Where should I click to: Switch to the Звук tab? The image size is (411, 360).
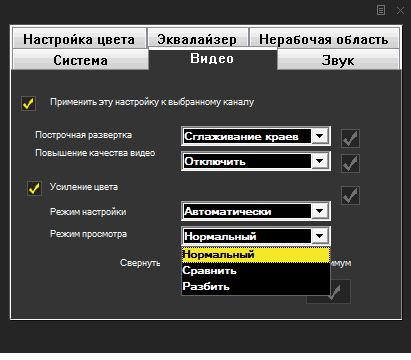(x=338, y=60)
